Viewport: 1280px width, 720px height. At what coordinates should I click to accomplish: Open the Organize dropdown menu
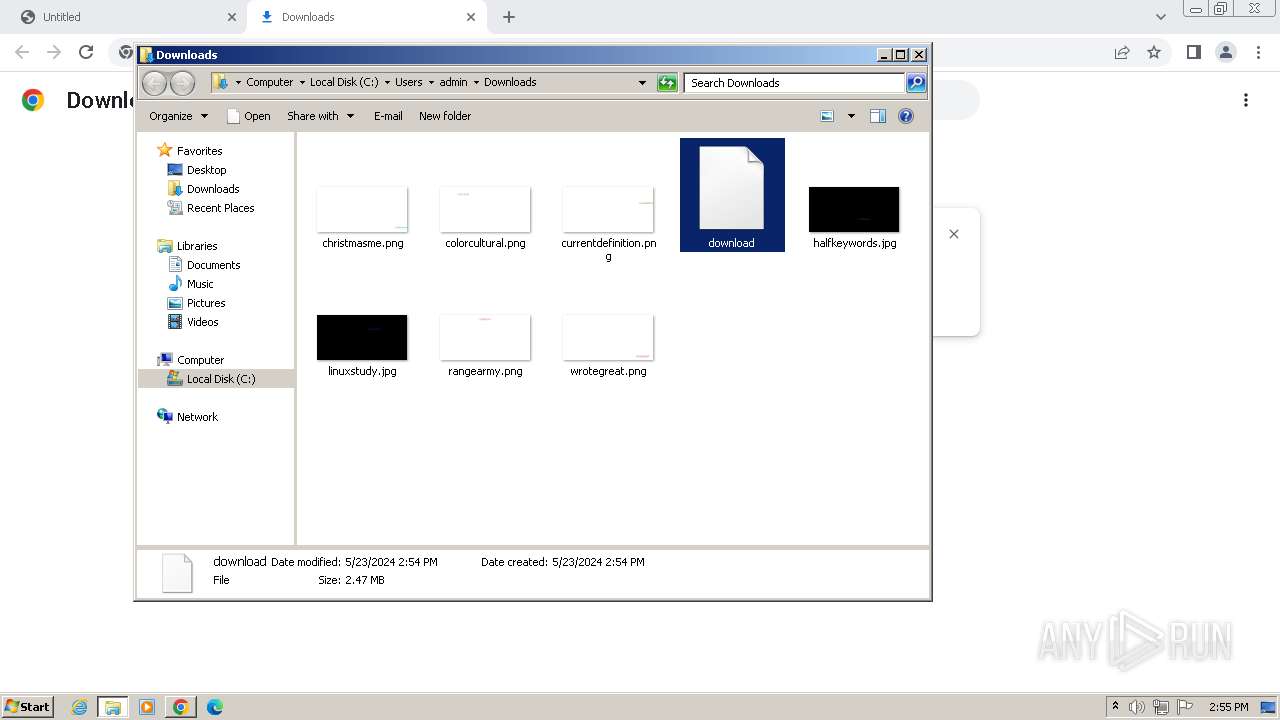[x=179, y=116]
